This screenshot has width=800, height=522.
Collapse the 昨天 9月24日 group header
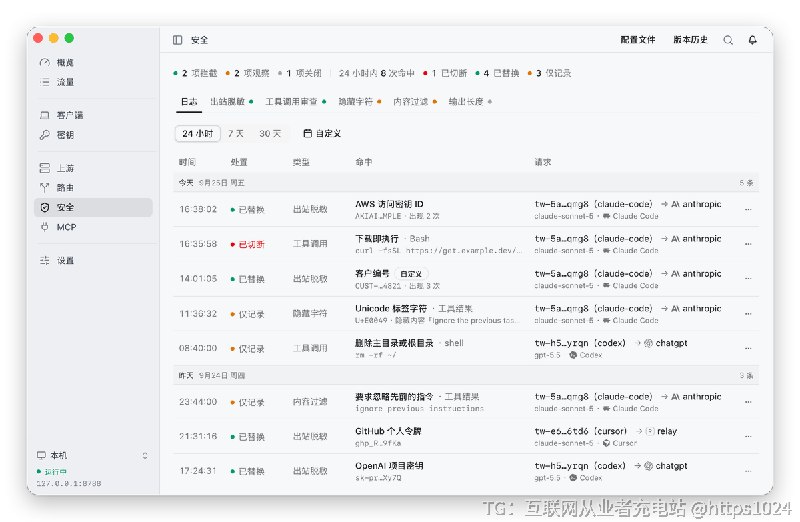[x=466, y=375]
